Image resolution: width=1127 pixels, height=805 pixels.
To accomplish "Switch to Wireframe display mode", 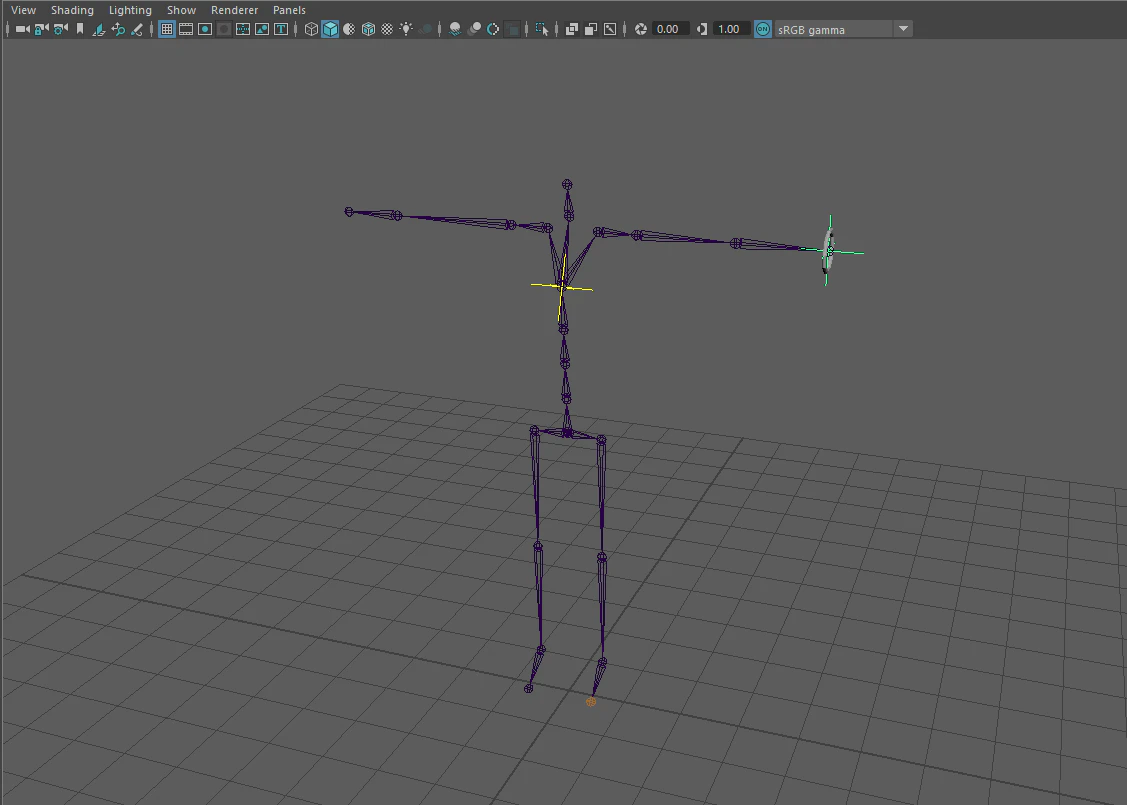I will [311, 29].
